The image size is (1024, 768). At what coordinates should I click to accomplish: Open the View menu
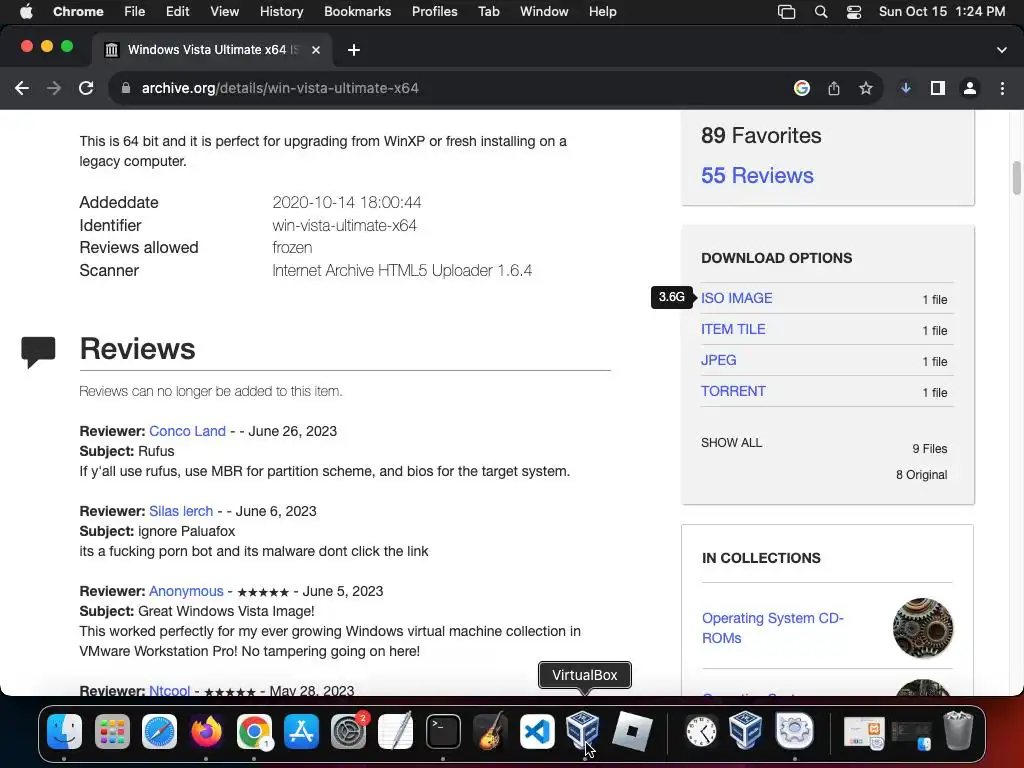point(224,12)
